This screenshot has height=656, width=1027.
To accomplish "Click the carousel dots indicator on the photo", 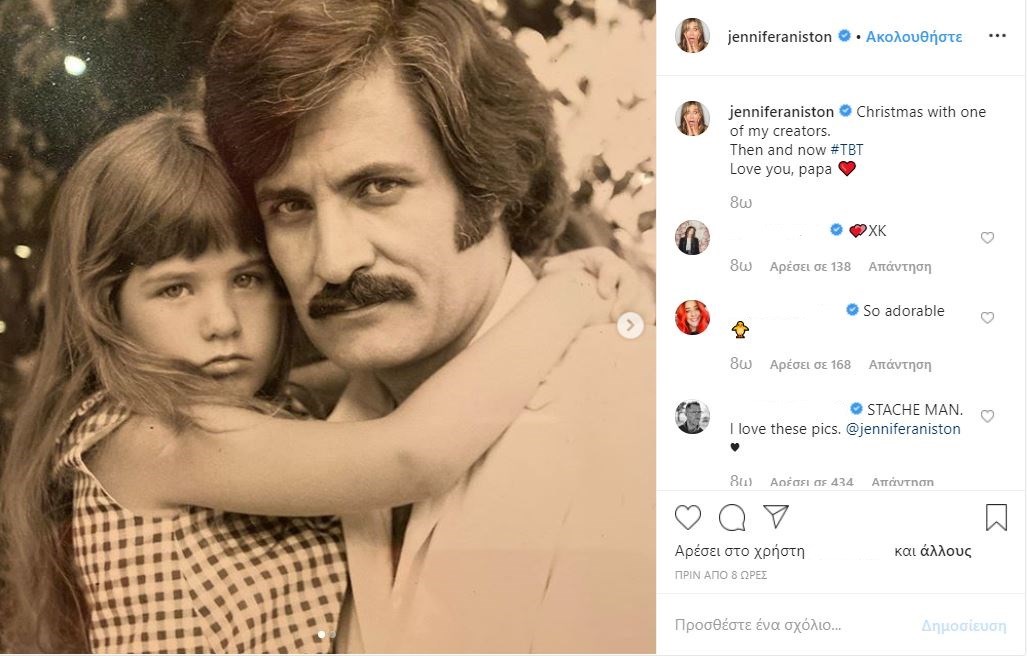I will [327, 634].
